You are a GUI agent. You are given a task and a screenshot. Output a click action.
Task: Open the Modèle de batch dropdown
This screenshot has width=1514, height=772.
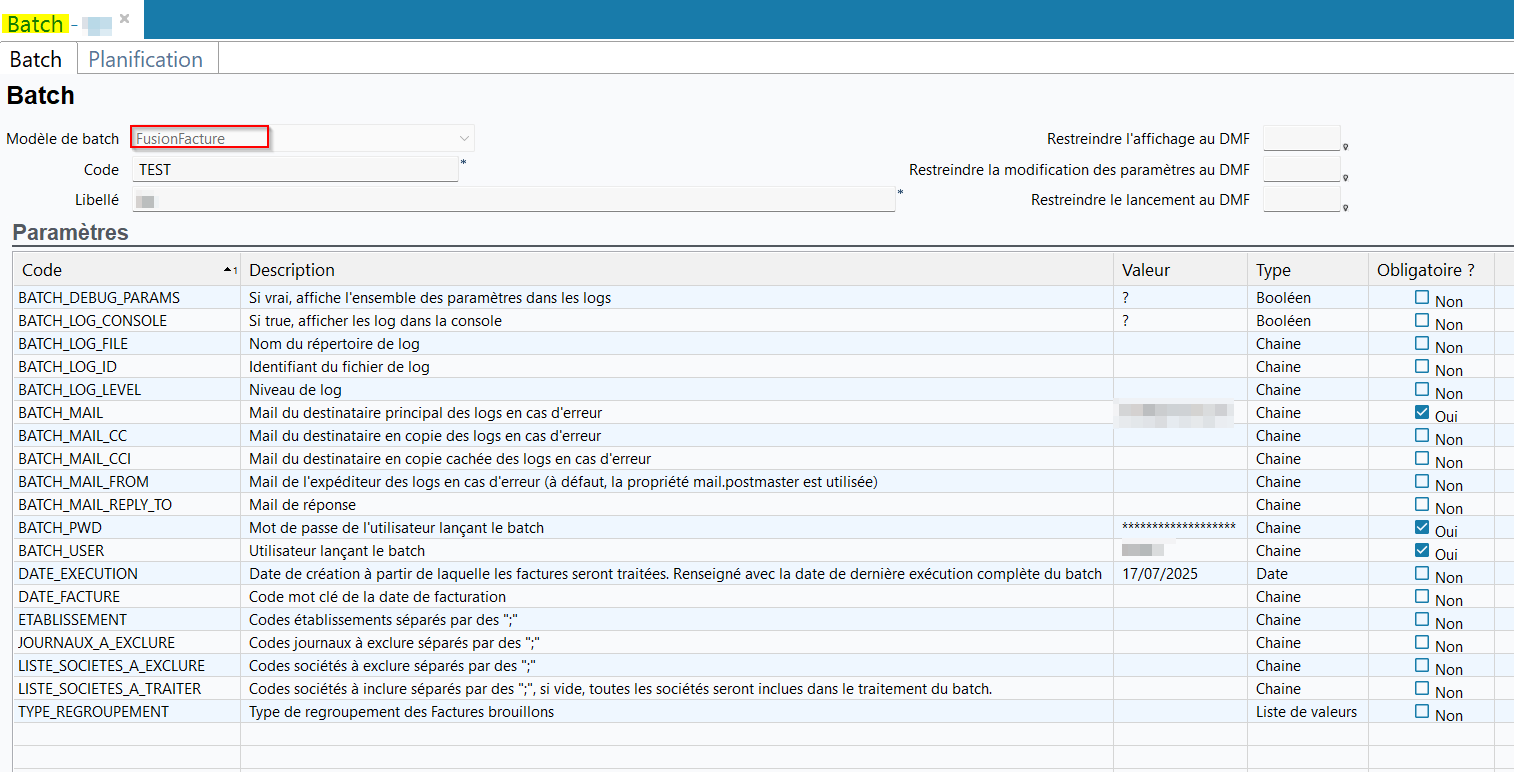464,138
